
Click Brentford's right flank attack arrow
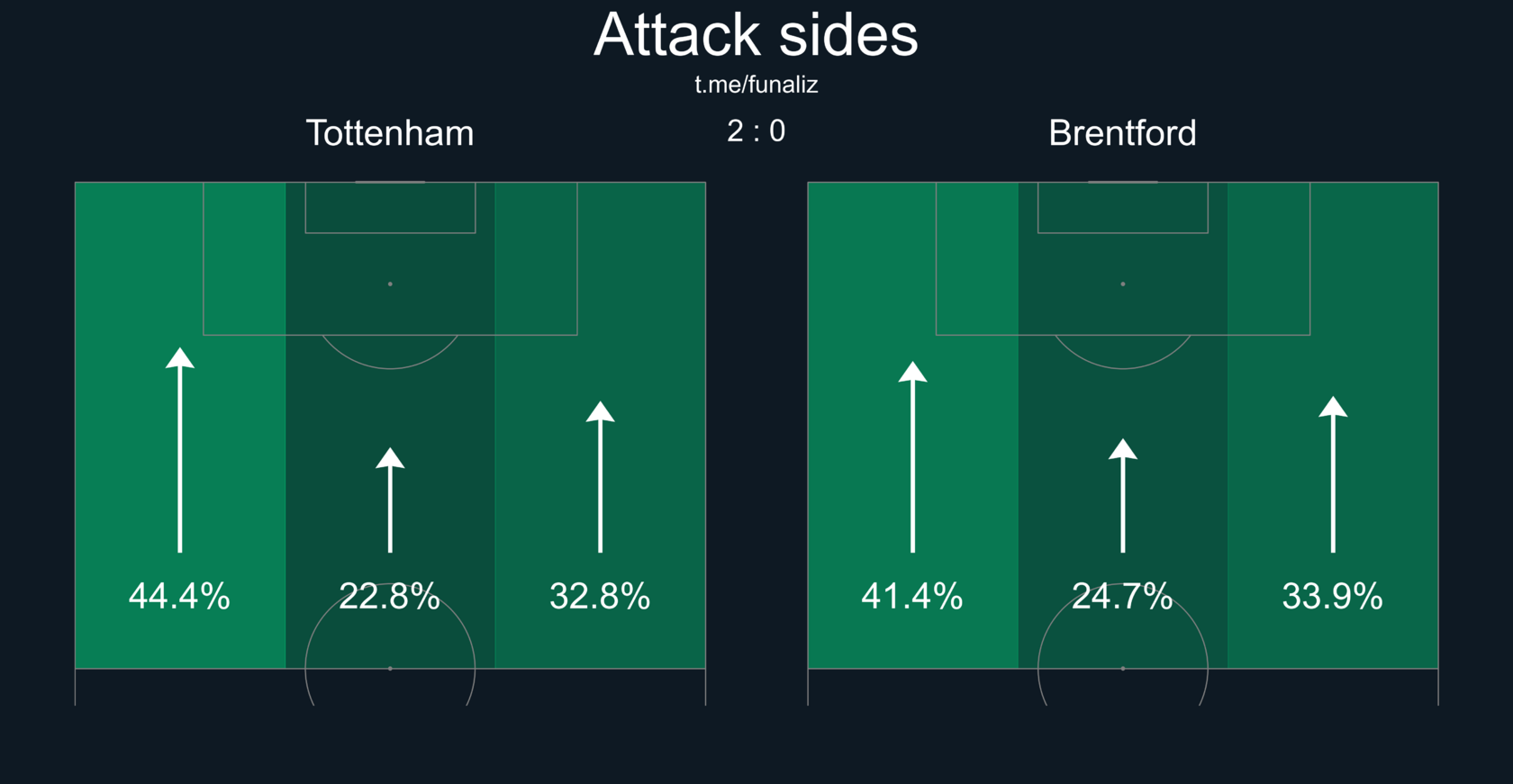point(1333,474)
